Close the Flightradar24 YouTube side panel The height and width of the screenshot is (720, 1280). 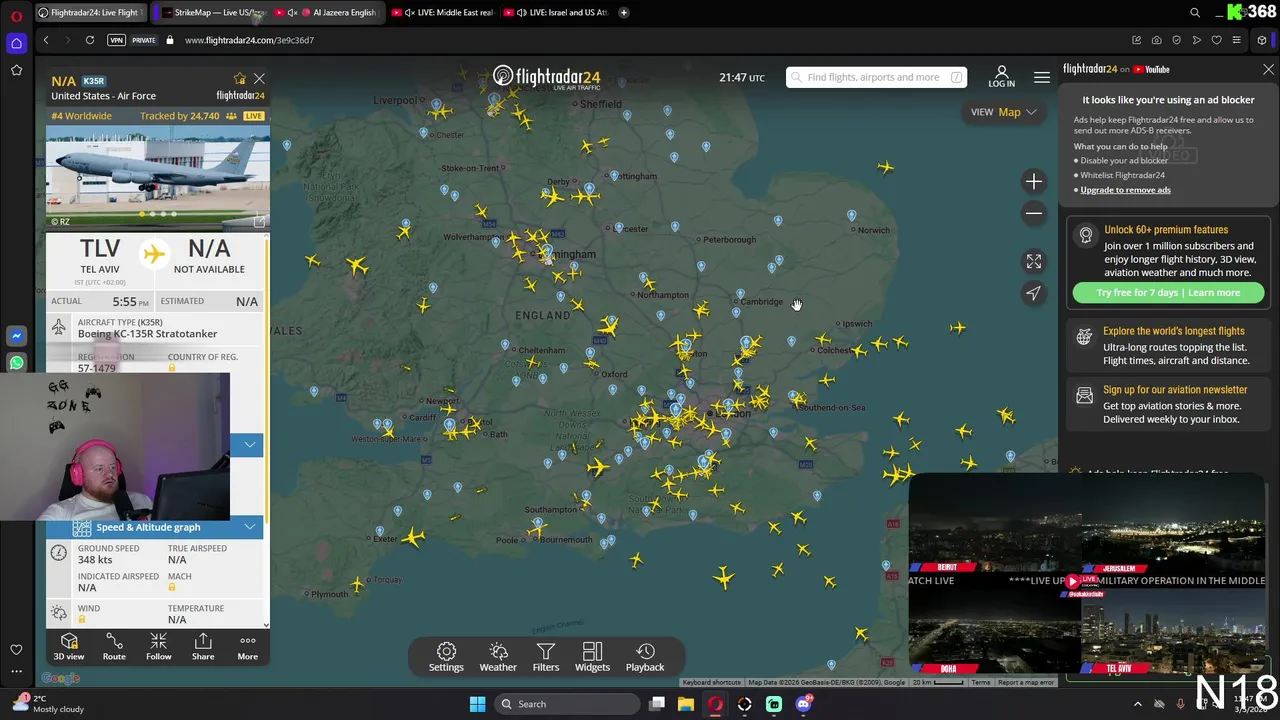(x=1268, y=70)
